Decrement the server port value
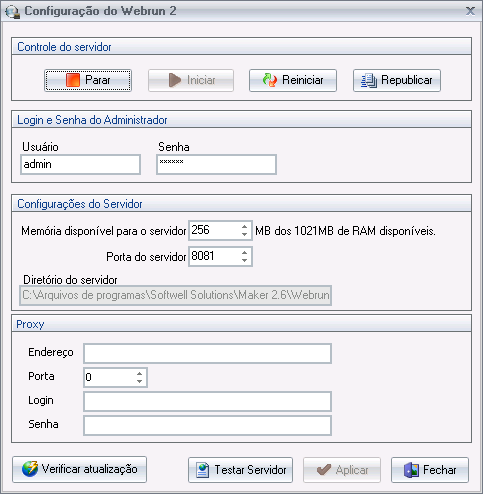The image size is (483, 494). click(245, 260)
